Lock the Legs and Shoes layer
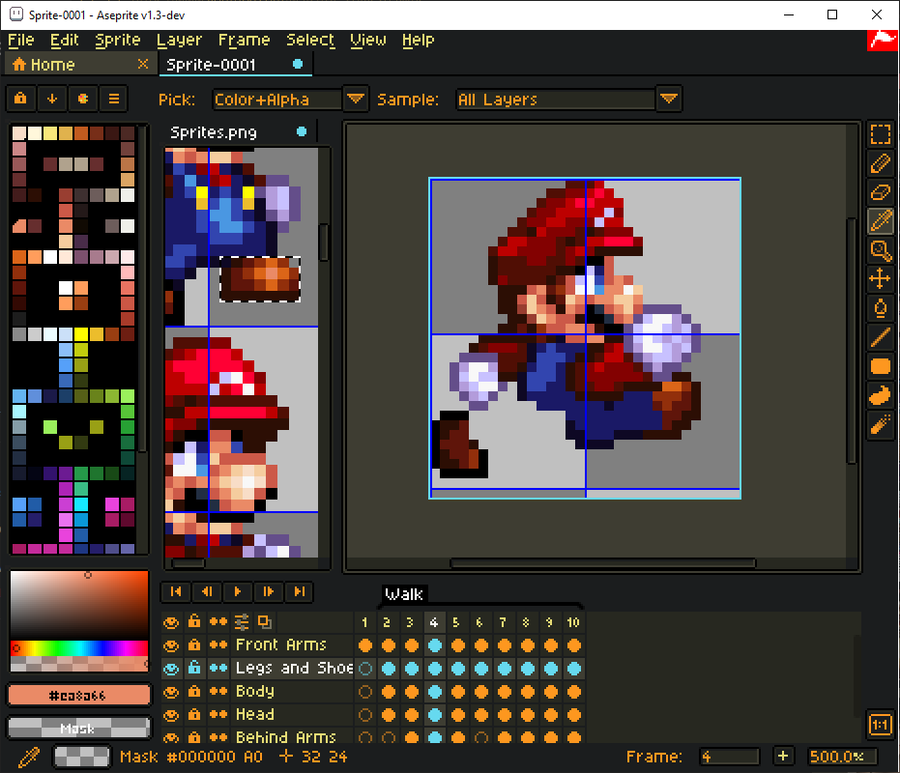 coord(195,668)
